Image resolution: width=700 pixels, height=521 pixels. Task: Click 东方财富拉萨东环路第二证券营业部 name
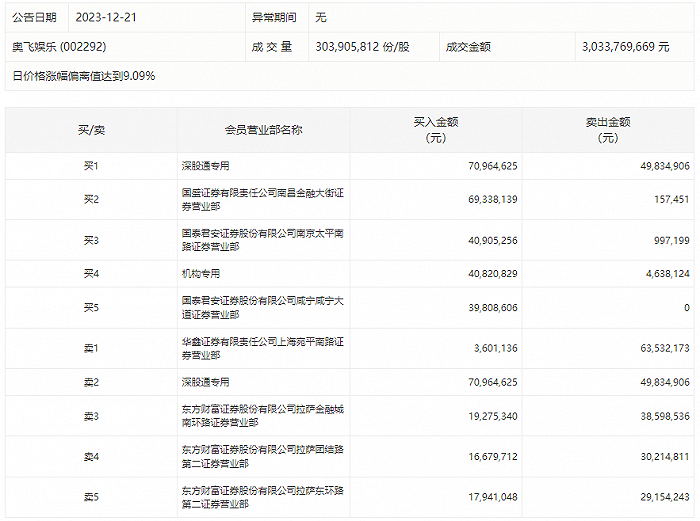coord(262,497)
